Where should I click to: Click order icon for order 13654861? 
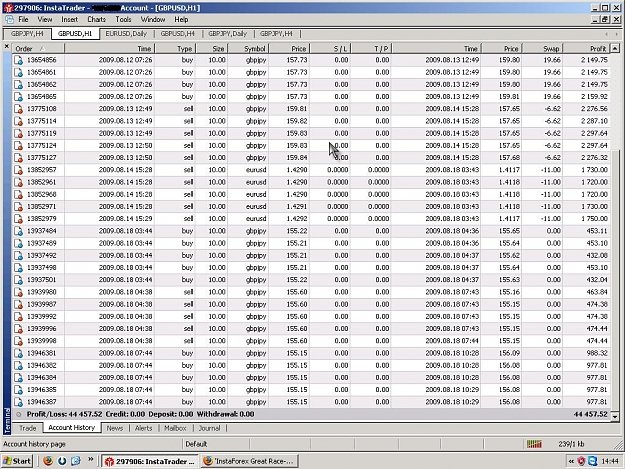[x=18, y=73]
